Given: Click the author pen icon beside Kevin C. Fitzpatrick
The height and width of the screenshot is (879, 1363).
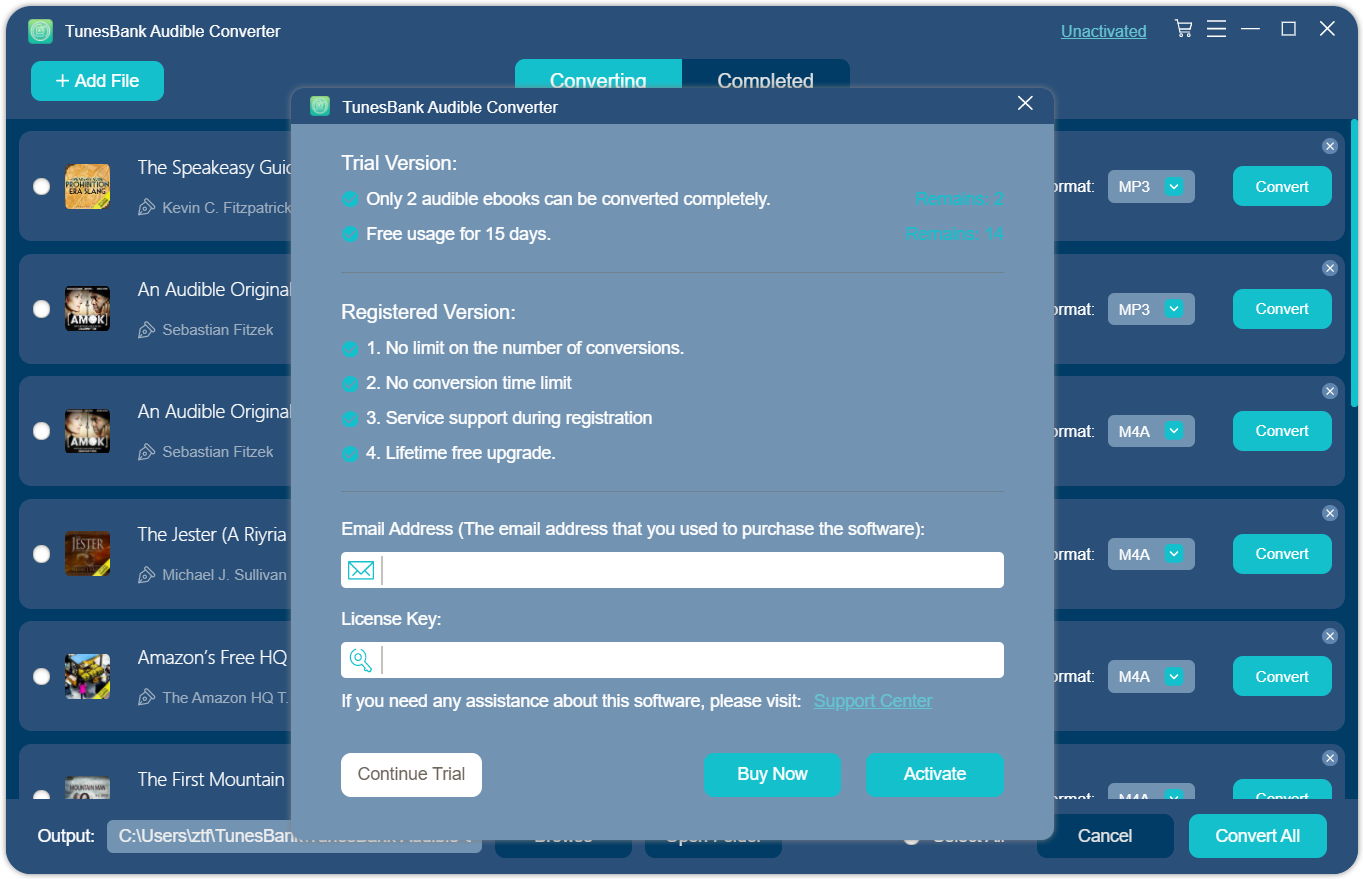Looking at the screenshot, I should pos(147,208).
